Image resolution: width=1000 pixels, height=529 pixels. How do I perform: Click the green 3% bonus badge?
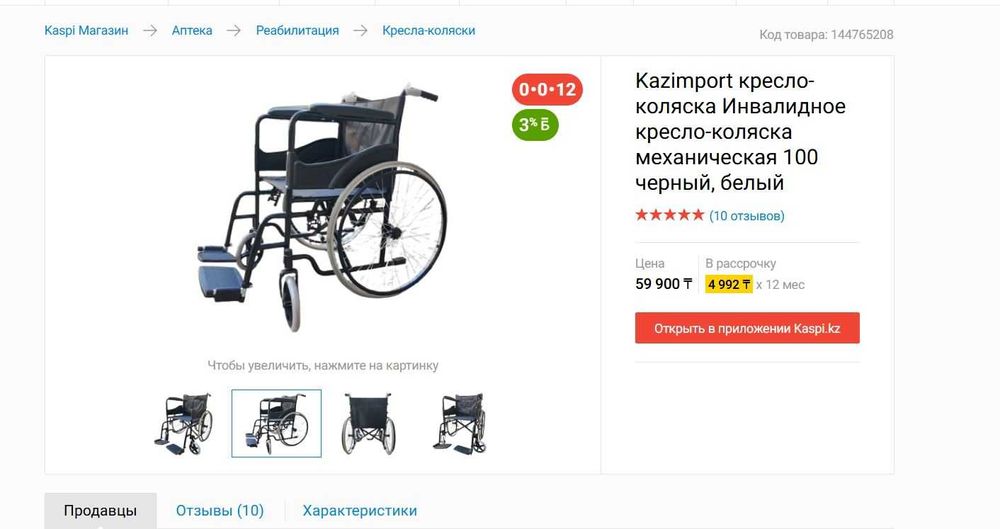pos(534,125)
